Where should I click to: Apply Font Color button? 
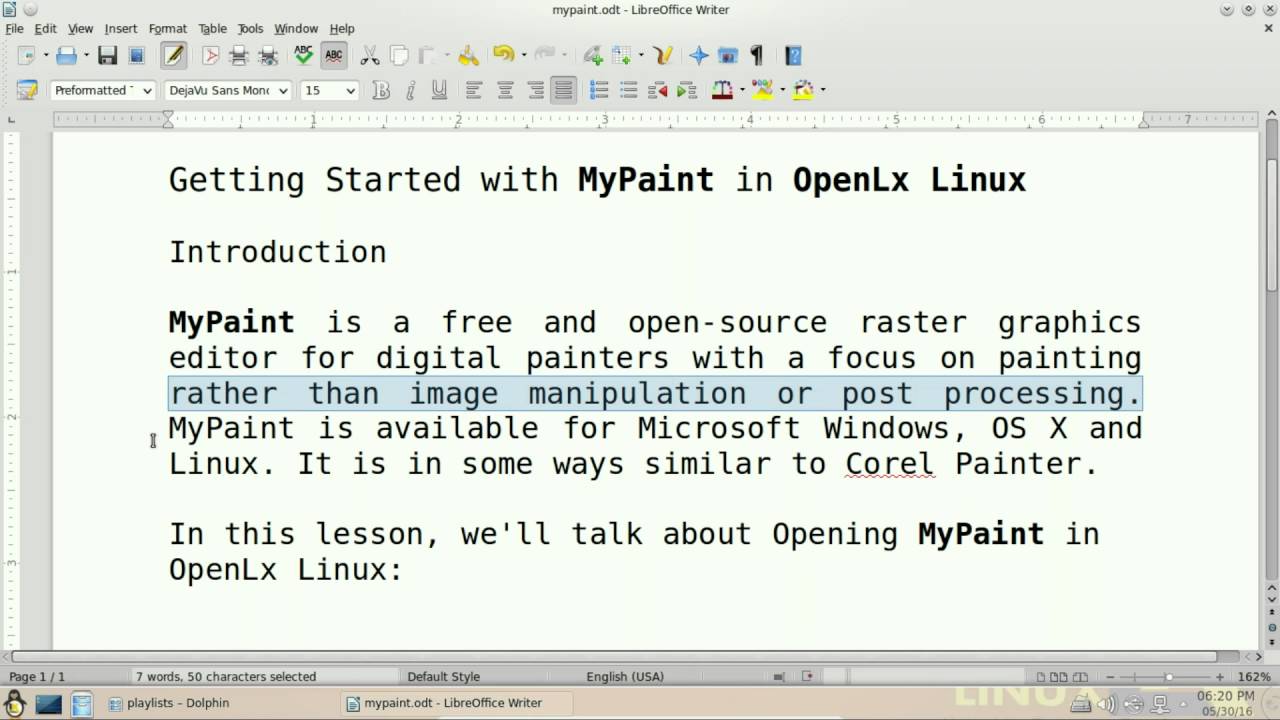point(722,90)
